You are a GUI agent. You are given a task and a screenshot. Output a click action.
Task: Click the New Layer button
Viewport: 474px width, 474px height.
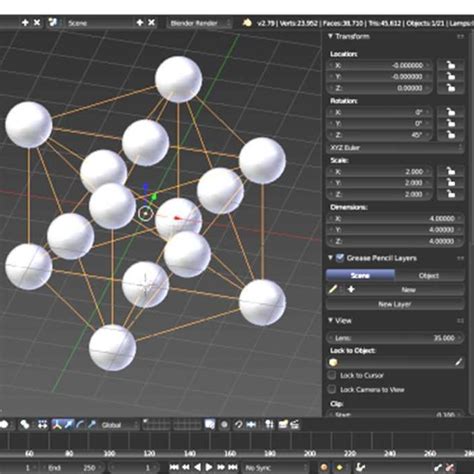click(395, 304)
